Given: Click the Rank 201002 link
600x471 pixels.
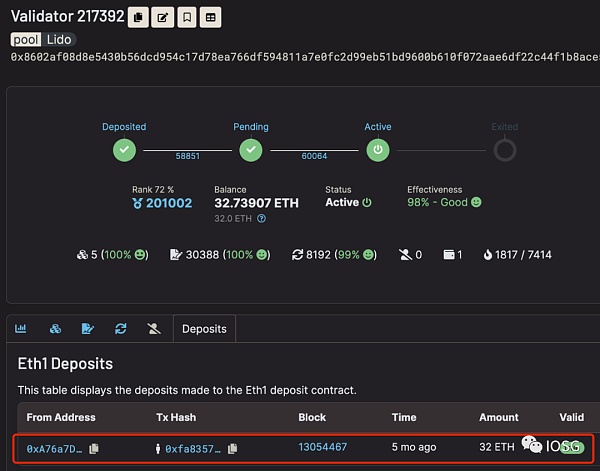Looking at the screenshot, I should 163,202.
